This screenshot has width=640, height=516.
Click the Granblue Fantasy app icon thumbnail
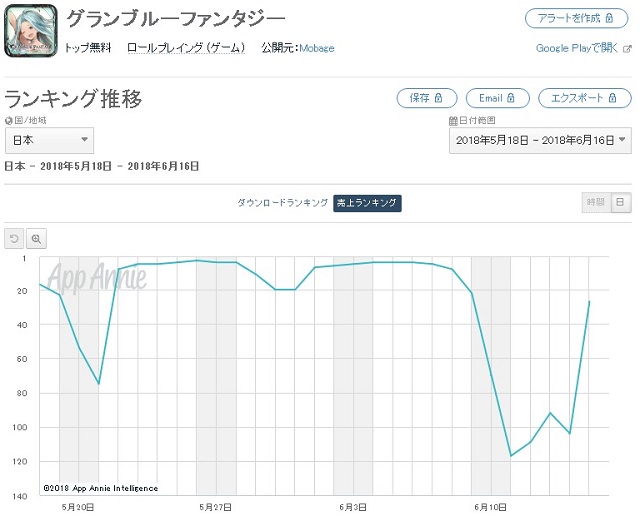pos(31,31)
